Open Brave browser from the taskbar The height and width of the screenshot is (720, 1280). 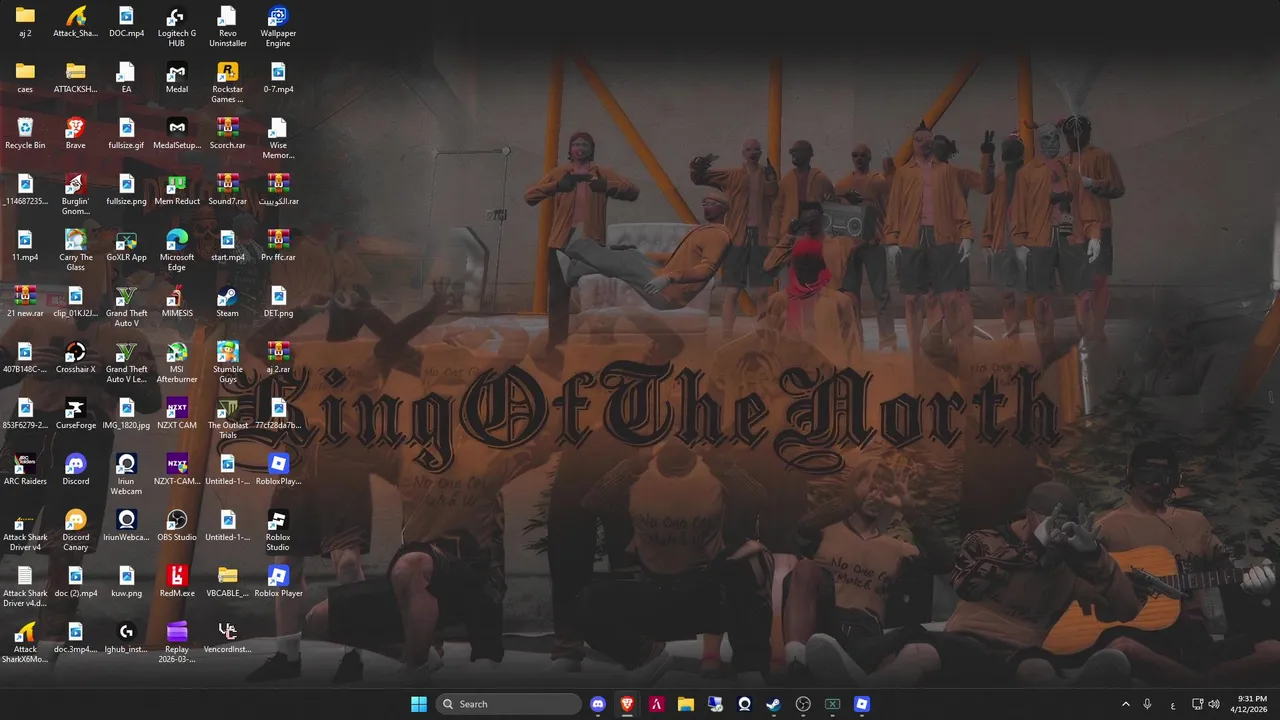[627, 704]
